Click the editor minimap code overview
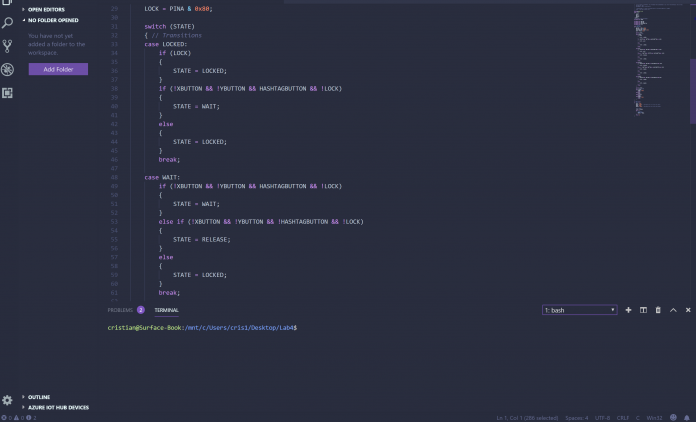The height and width of the screenshot is (422, 696). 660,60
